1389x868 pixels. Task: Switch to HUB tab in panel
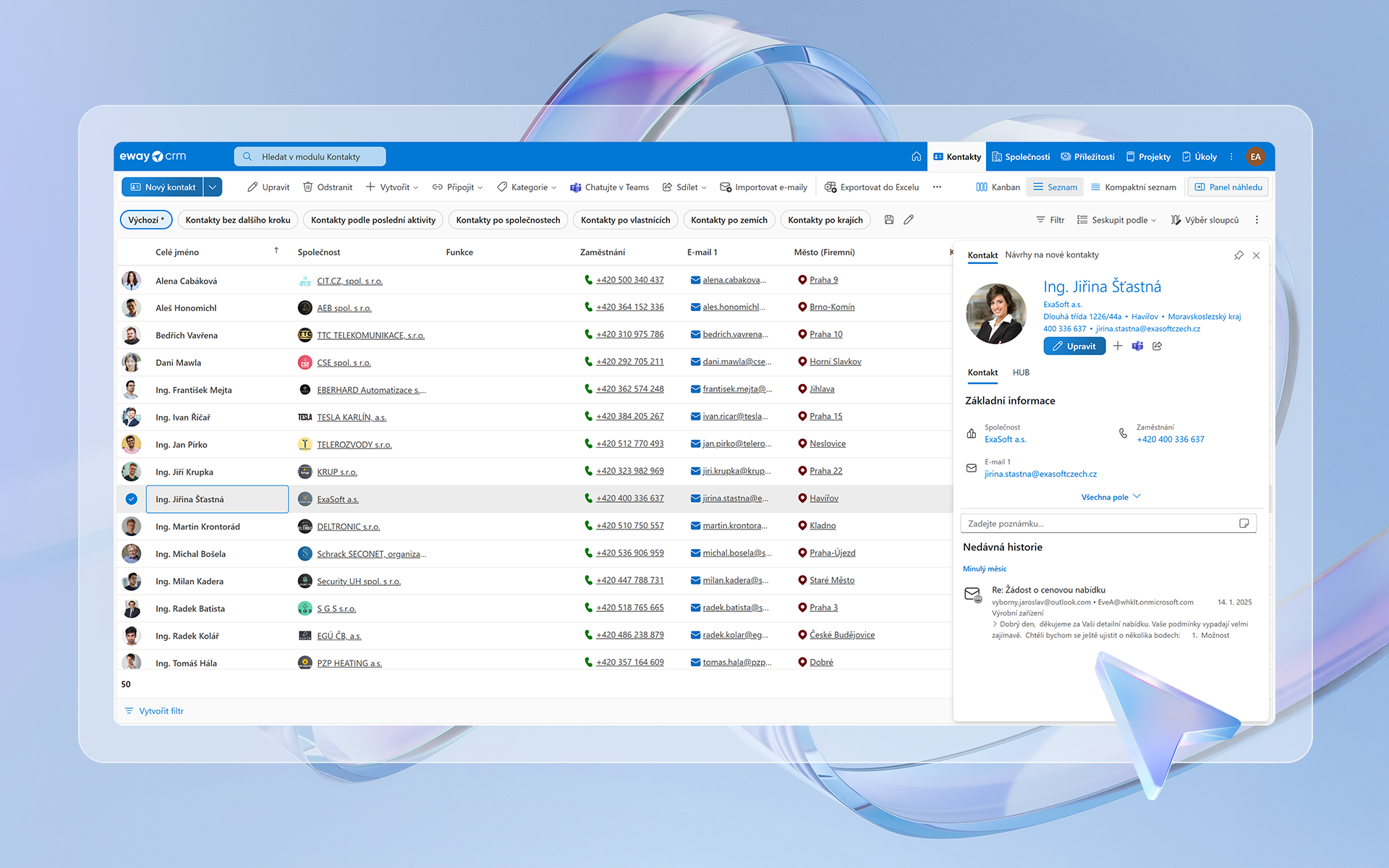pyautogui.click(x=1021, y=373)
